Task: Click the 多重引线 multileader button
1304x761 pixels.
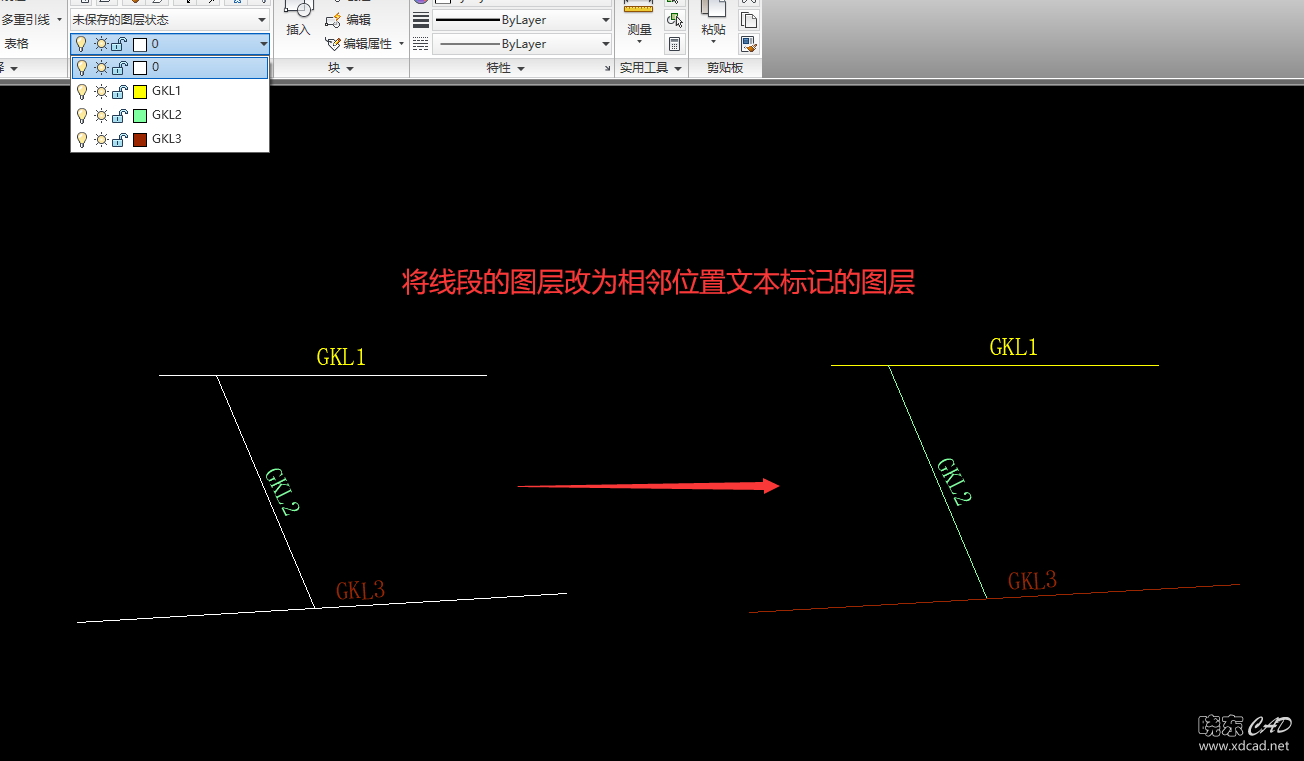Action: 25,20
